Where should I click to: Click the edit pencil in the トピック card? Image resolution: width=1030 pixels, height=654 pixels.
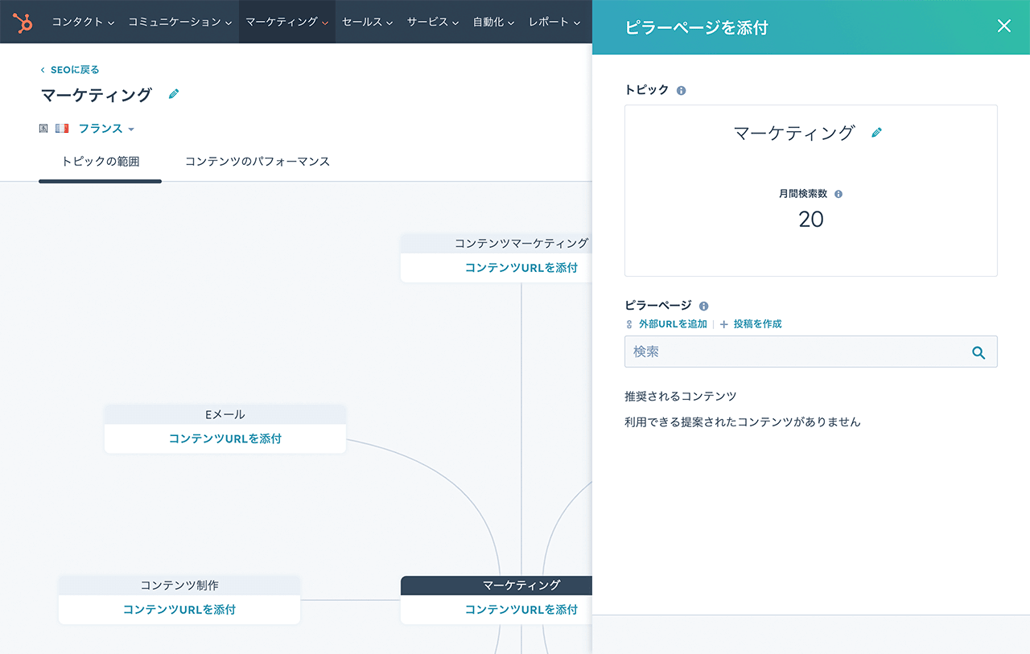[x=877, y=133]
